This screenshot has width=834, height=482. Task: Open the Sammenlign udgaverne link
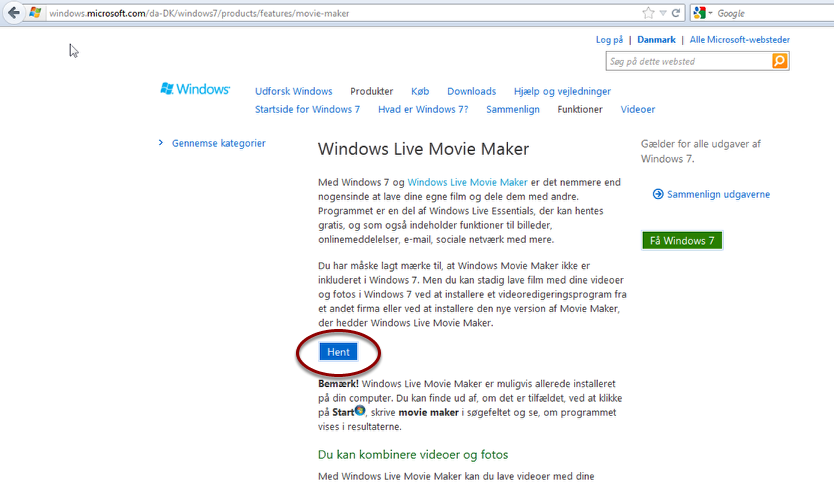point(719,195)
